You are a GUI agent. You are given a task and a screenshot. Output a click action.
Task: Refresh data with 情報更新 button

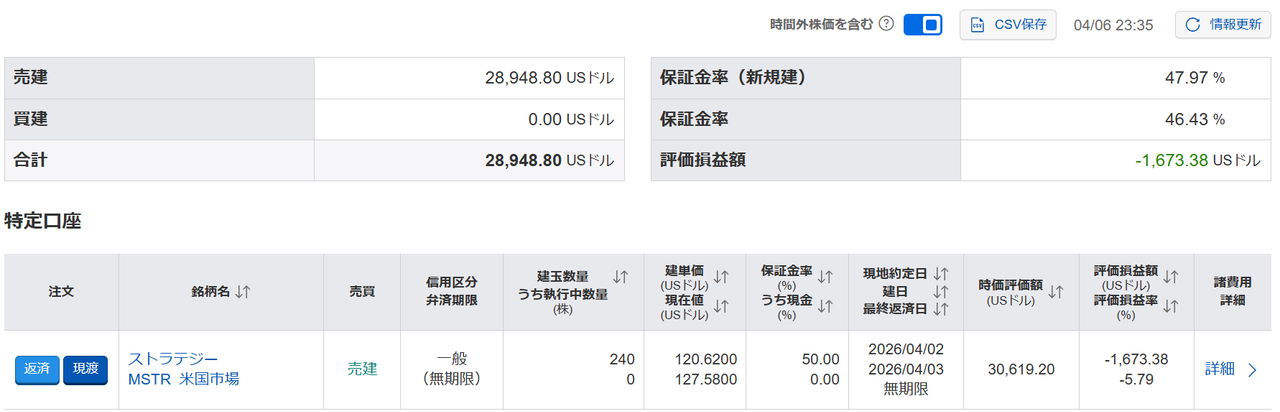click(x=1216, y=24)
